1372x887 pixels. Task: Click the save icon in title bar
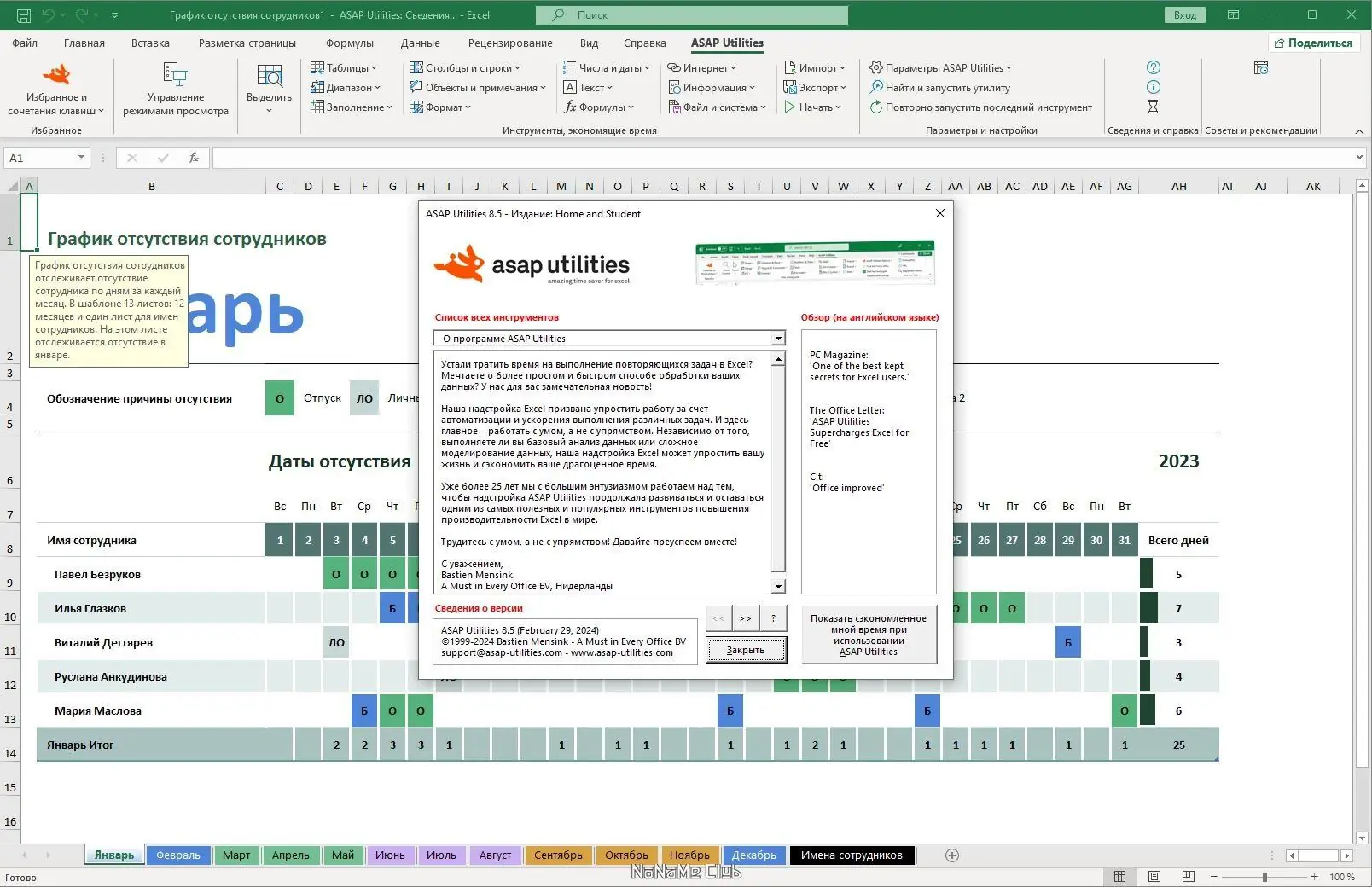click(x=24, y=15)
